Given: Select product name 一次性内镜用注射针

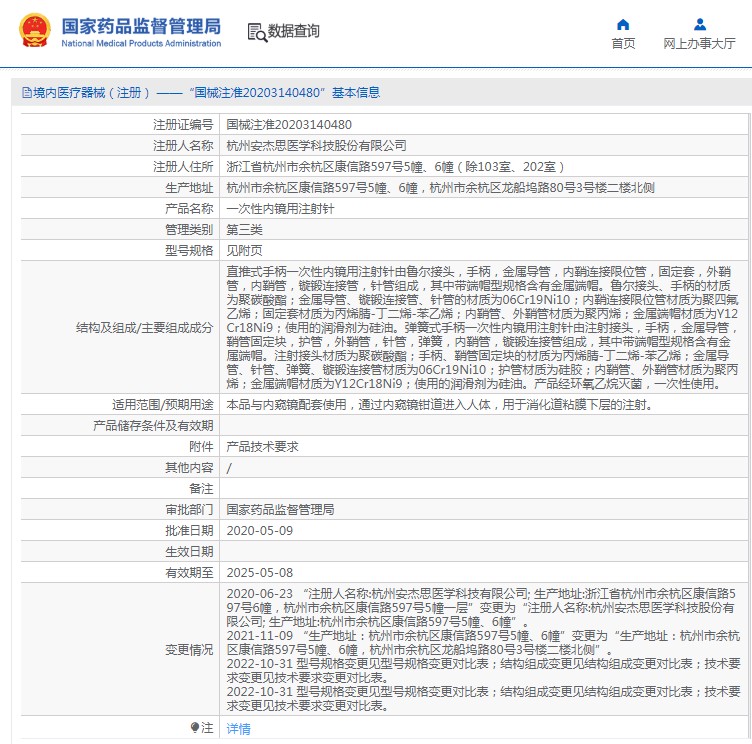Looking at the screenshot, I should (x=280, y=209).
